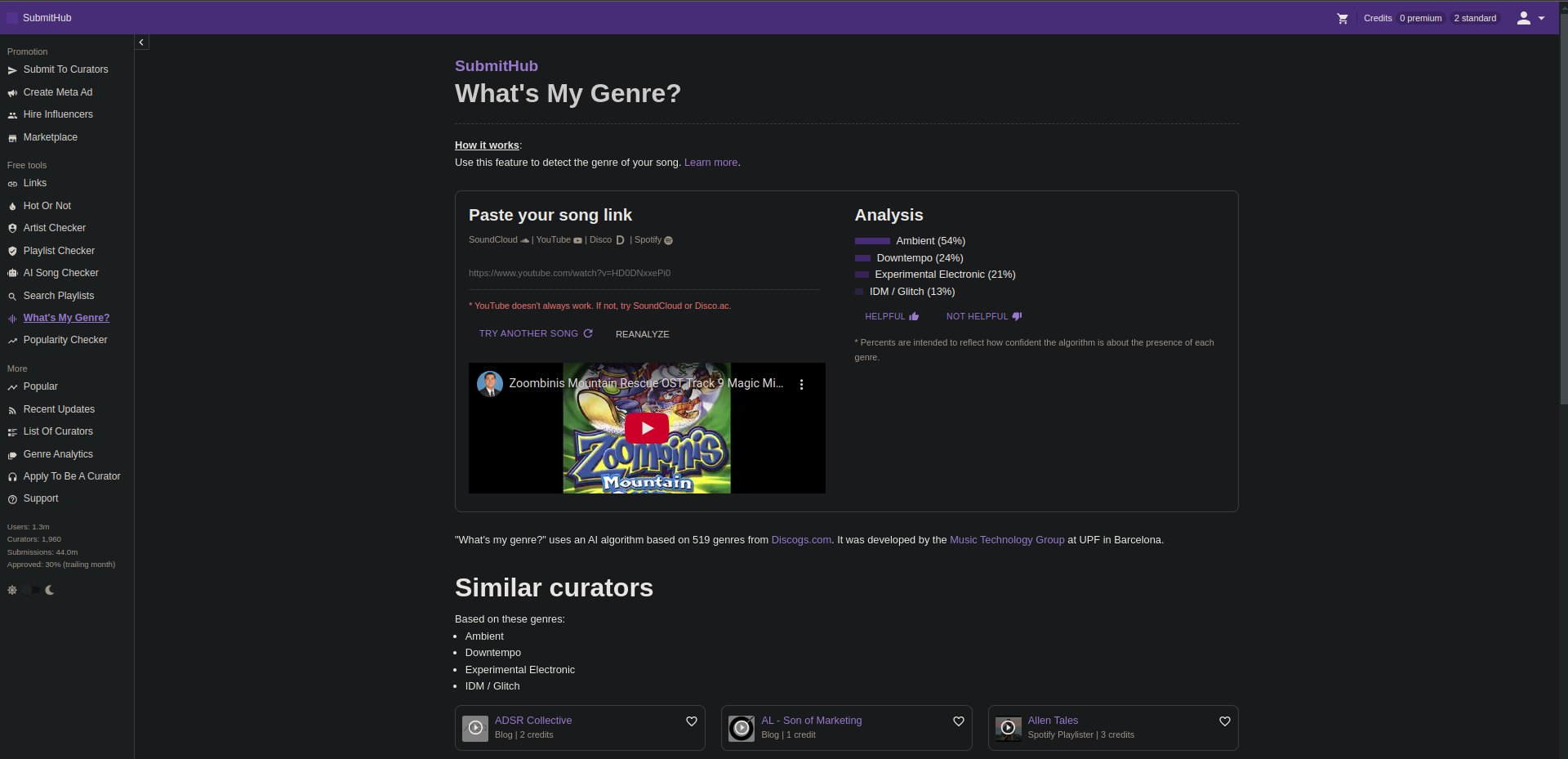The height and width of the screenshot is (759, 1568).
Task: Click the Learn more link
Action: tap(710, 163)
